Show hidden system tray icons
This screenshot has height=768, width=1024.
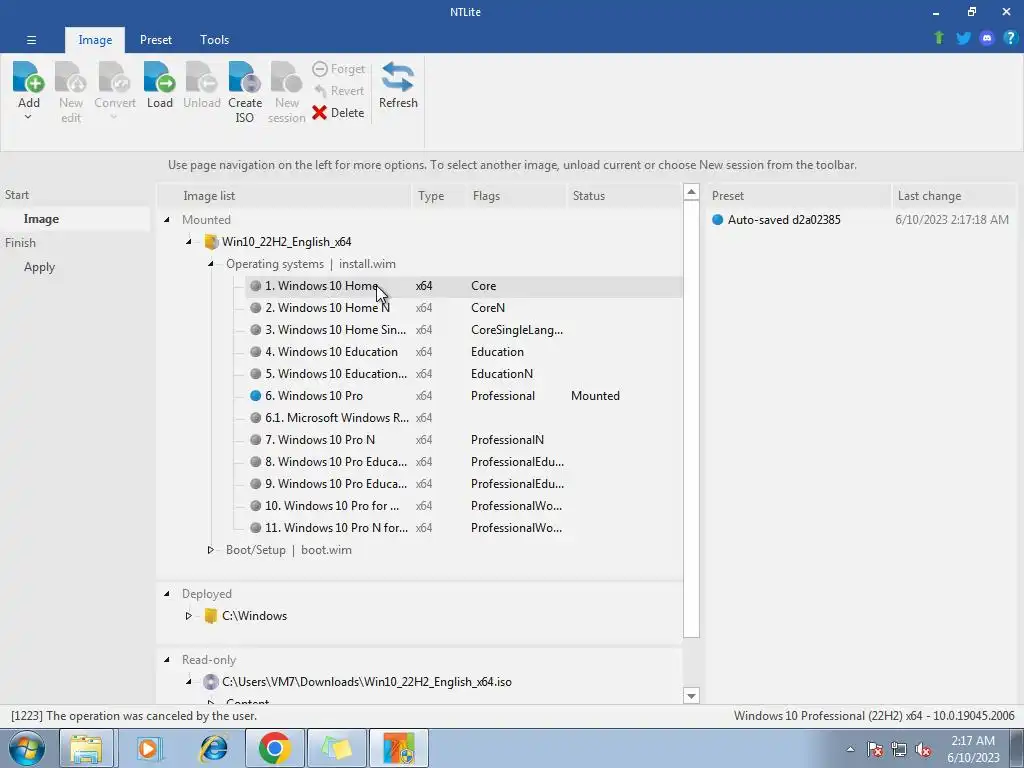[850, 749]
